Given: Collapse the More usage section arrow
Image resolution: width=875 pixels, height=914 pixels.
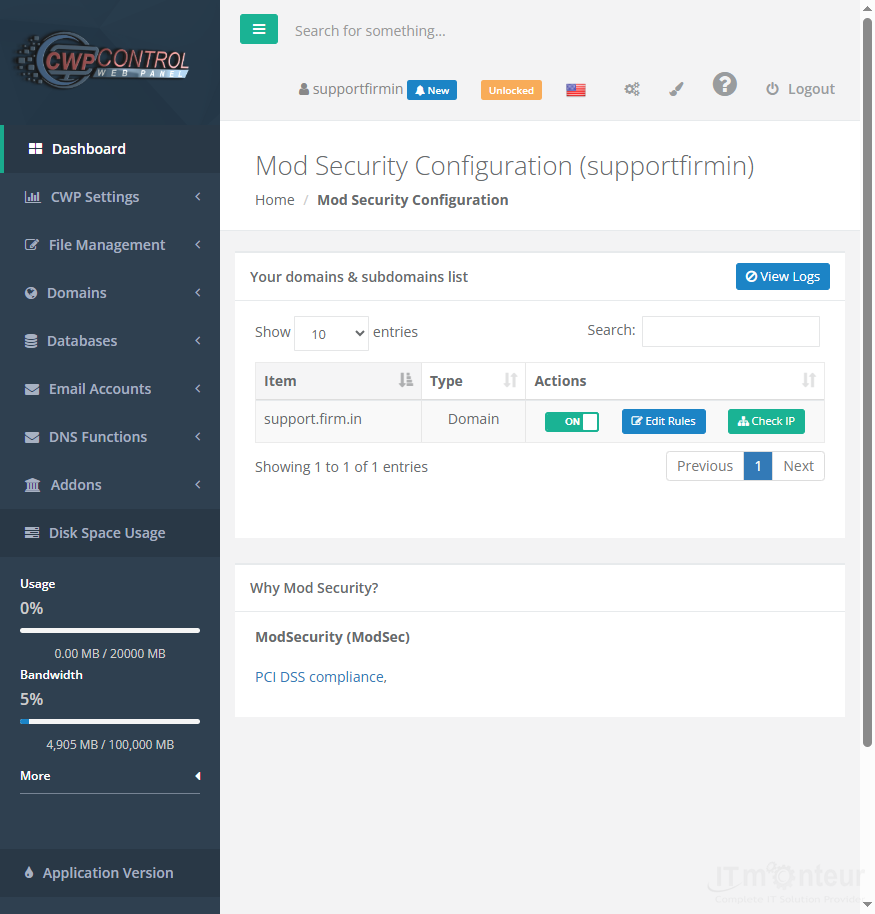Looking at the screenshot, I should click(198, 776).
